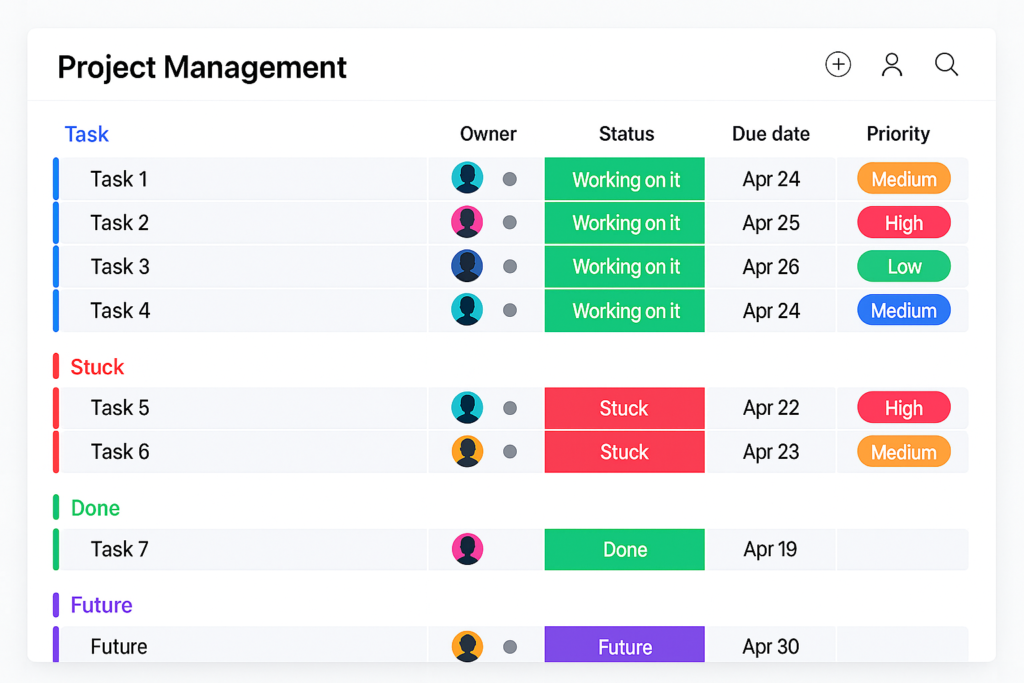Collapse the Stuck group header

(97, 367)
